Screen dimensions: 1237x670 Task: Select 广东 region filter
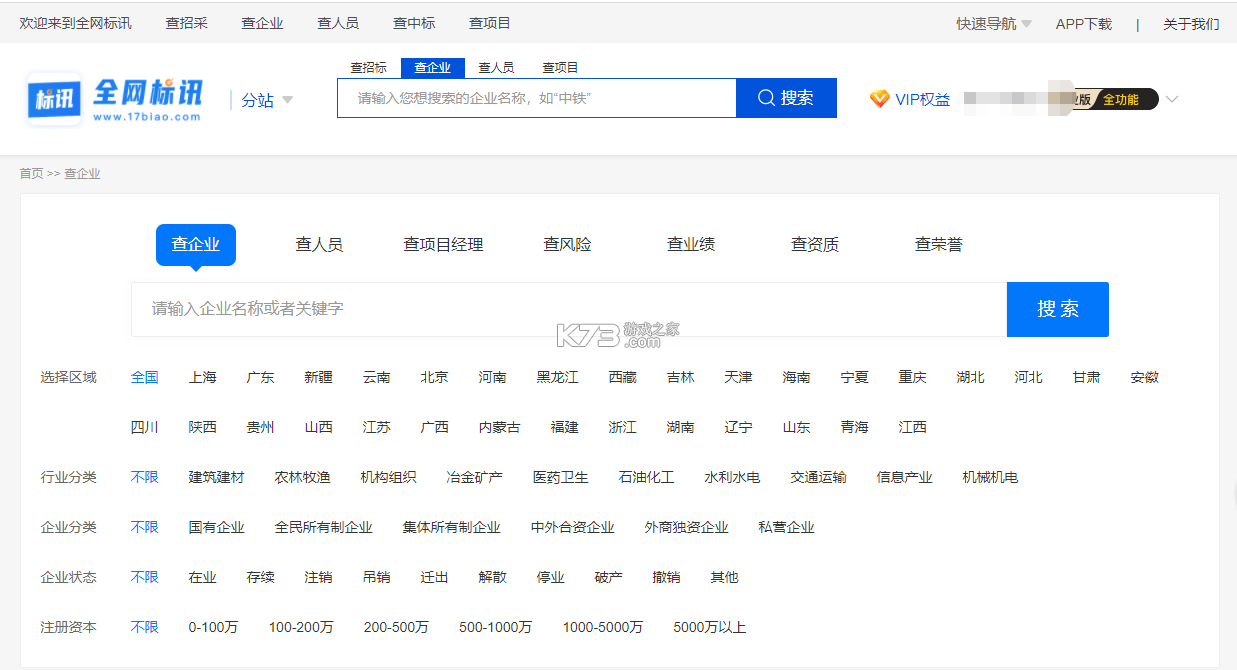[261, 377]
